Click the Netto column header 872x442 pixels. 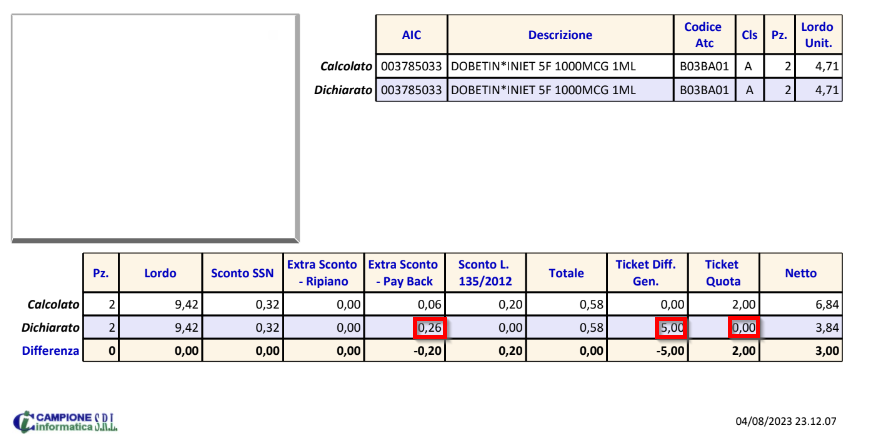[x=800, y=273]
